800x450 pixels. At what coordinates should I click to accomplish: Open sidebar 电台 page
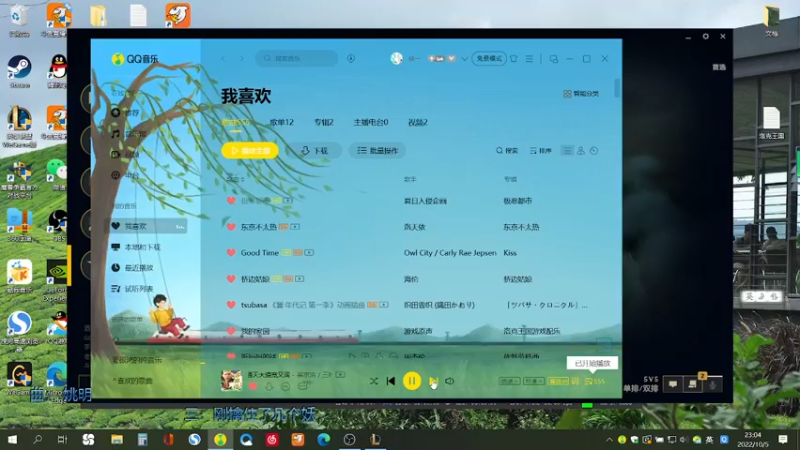coord(126,176)
